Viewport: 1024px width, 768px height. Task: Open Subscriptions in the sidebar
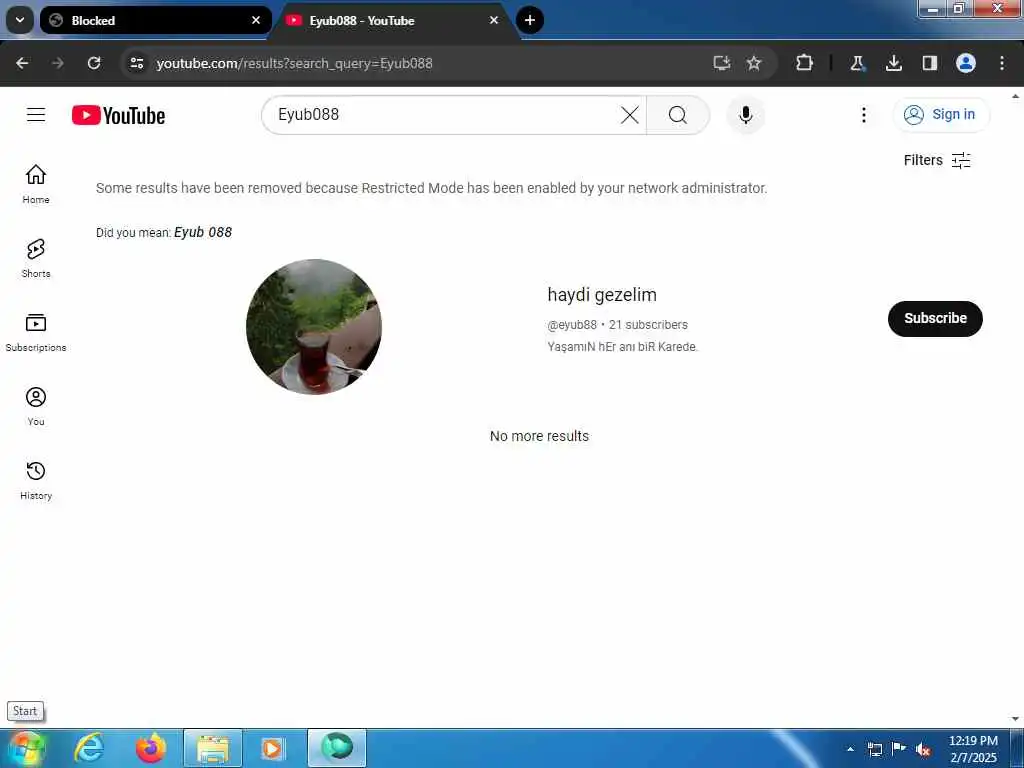36,332
